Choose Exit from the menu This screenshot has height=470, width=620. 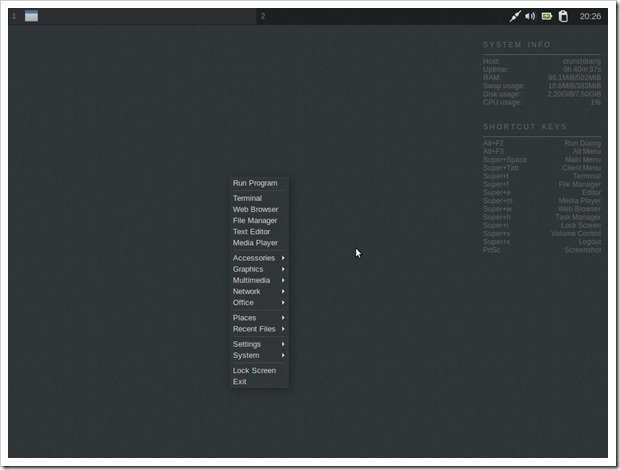coord(259,381)
